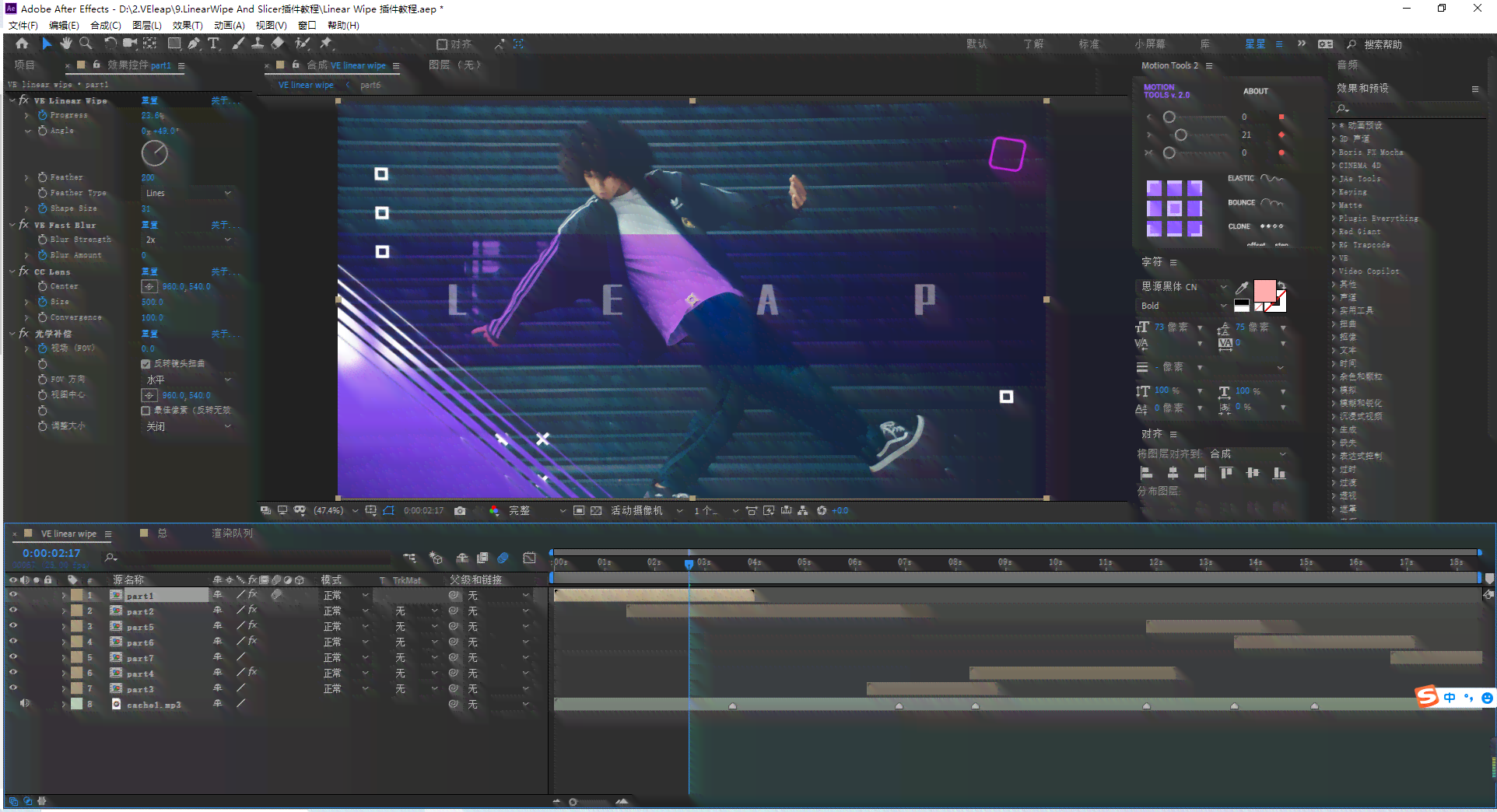The width and height of the screenshot is (1497, 812).
Task: Select the Roto Brush tool
Action: click(303, 44)
